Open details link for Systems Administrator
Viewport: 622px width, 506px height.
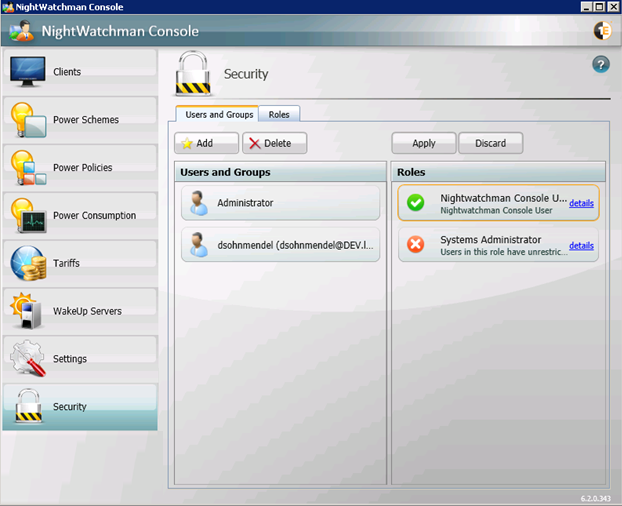[x=581, y=245]
